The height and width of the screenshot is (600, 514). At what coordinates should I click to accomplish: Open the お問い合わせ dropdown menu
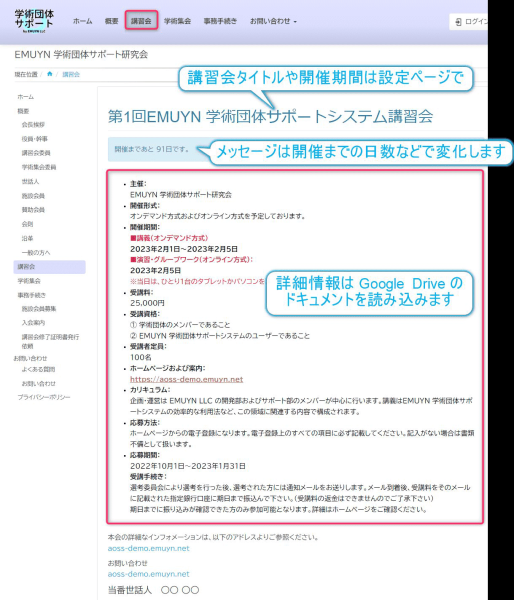coord(273,21)
